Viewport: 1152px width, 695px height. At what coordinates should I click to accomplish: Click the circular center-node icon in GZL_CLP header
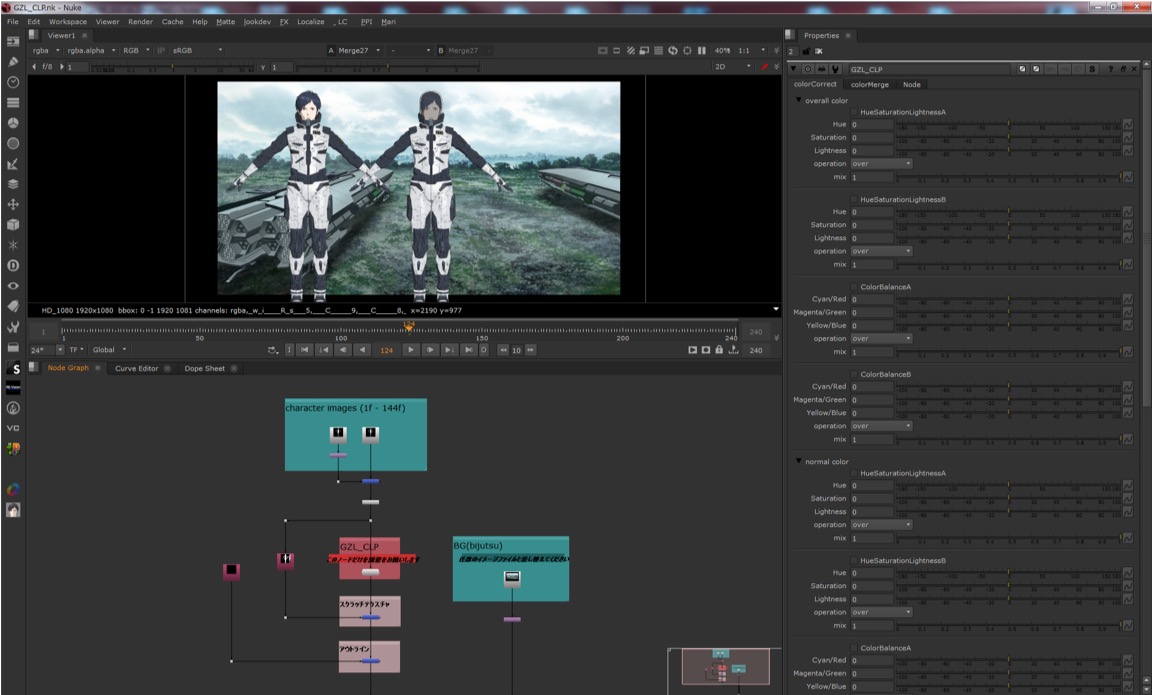click(808, 69)
